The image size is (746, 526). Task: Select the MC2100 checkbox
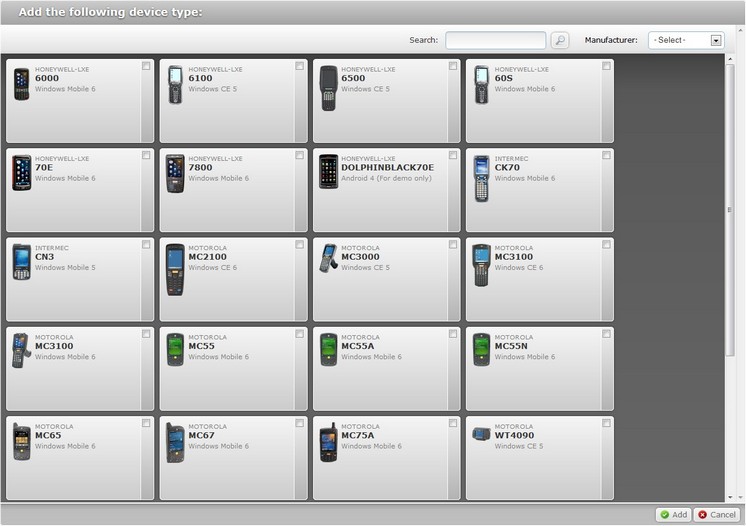299,244
